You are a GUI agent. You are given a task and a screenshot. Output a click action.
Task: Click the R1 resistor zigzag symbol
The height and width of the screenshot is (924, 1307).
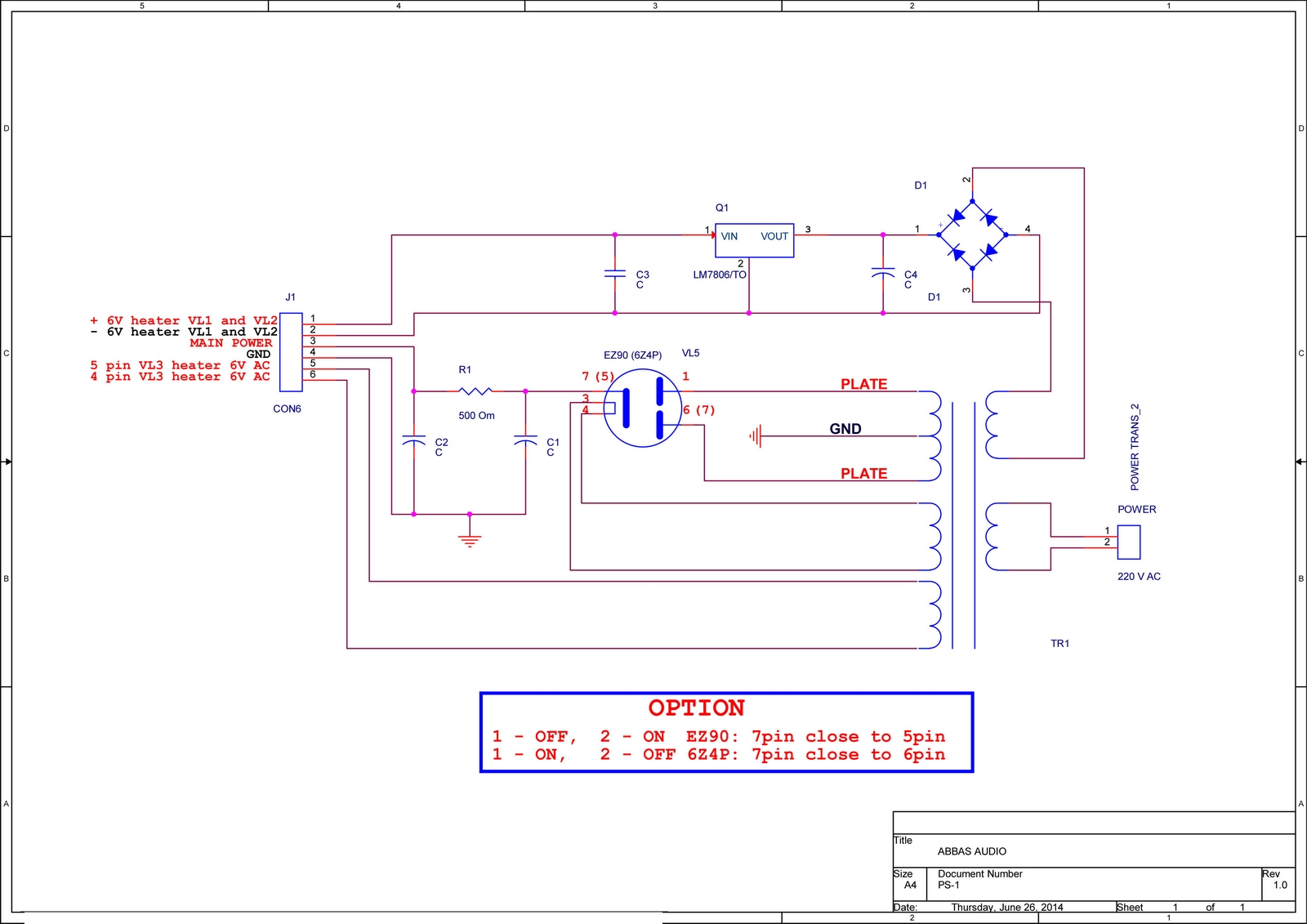pos(475,391)
